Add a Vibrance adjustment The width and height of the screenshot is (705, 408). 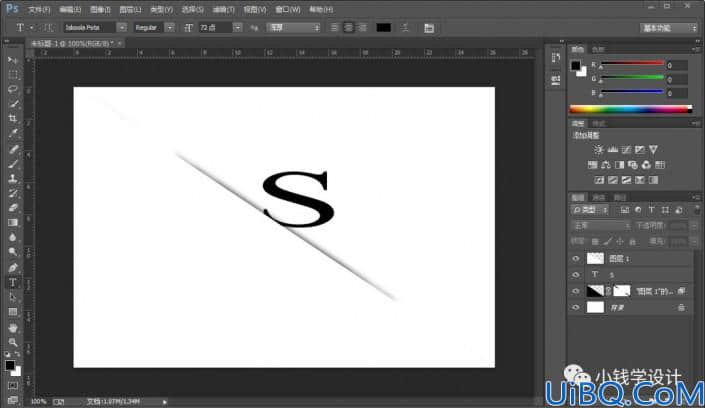pyautogui.click(x=653, y=149)
